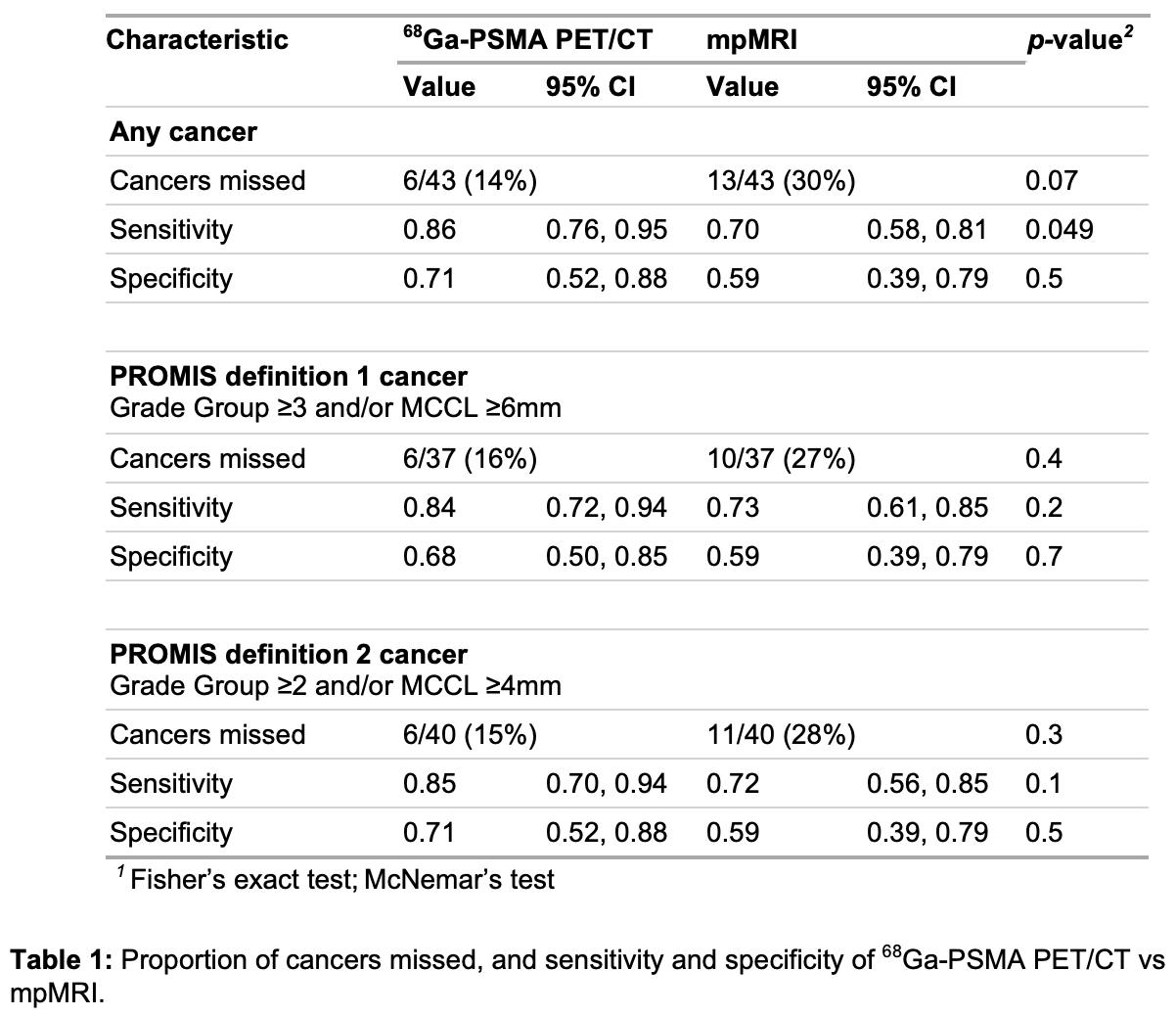Click the bold "Table 1:" caption label
Screen dimensions: 1176x1016
click(61, 960)
